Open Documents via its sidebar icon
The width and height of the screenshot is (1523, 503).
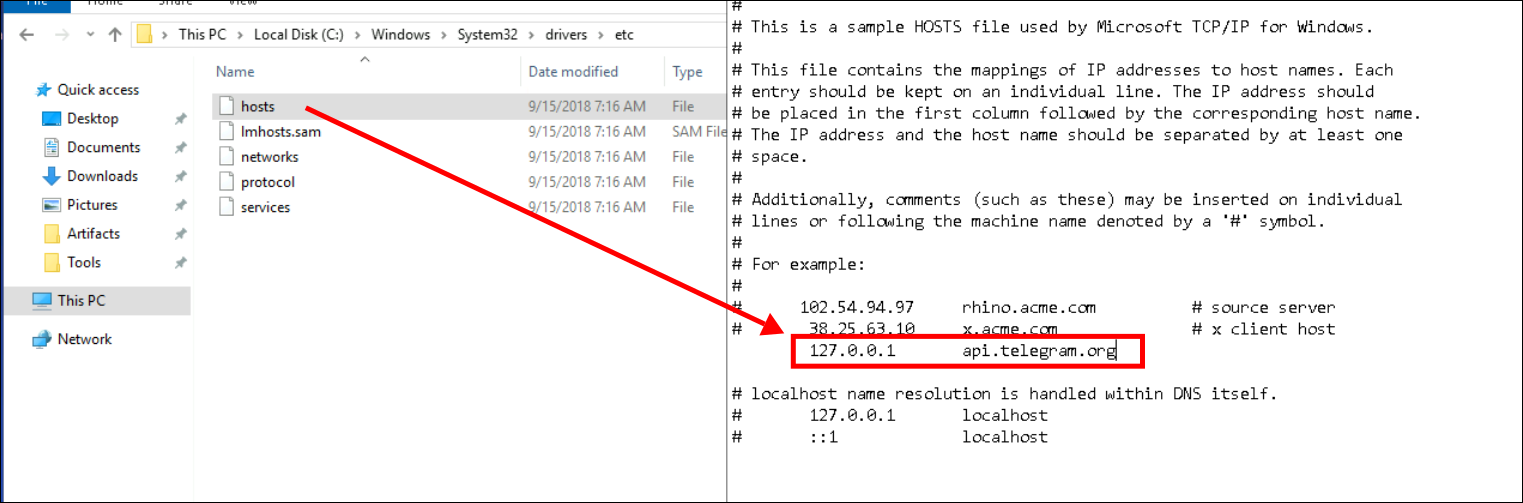pyautogui.click(x=52, y=148)
